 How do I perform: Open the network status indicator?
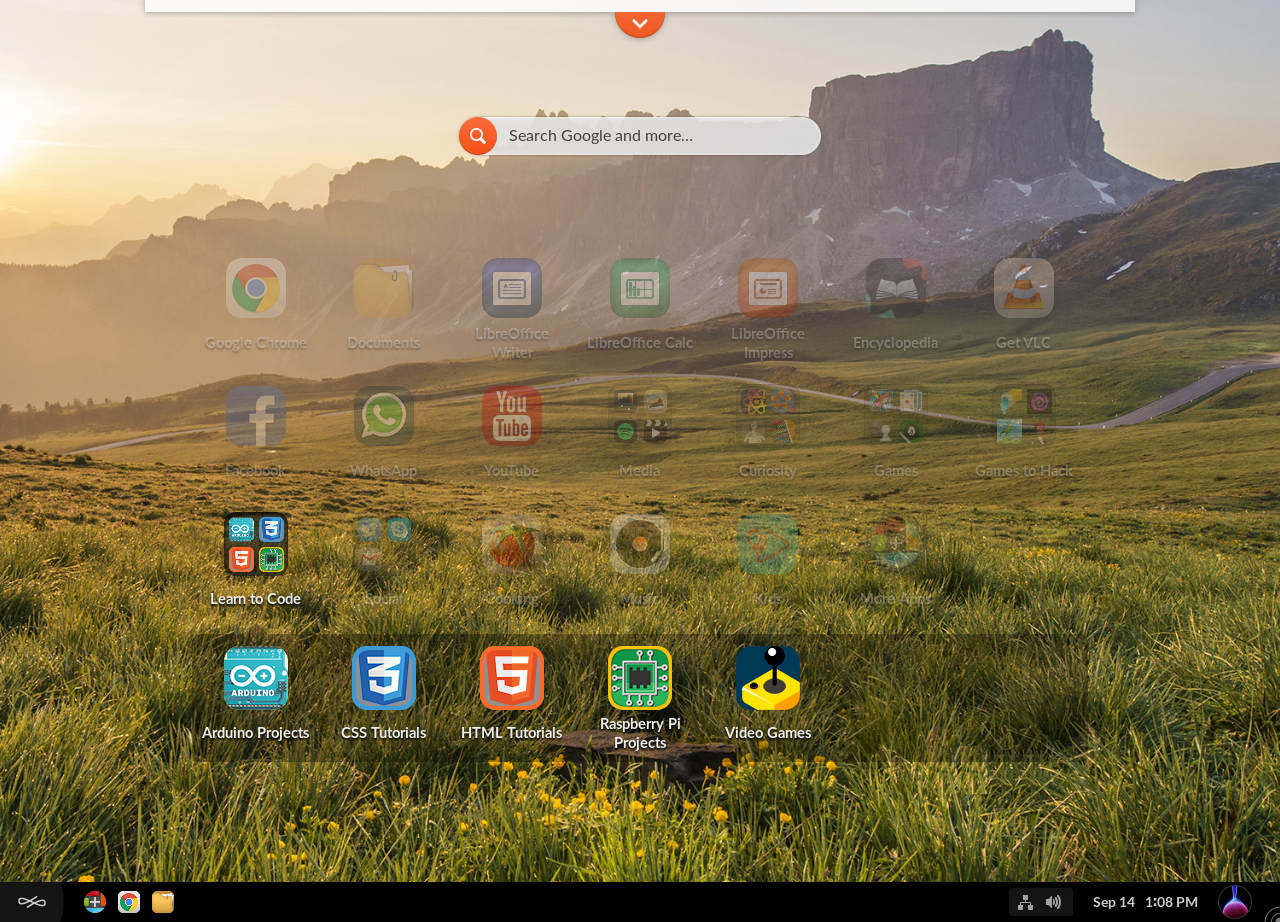coord(1025,902)
